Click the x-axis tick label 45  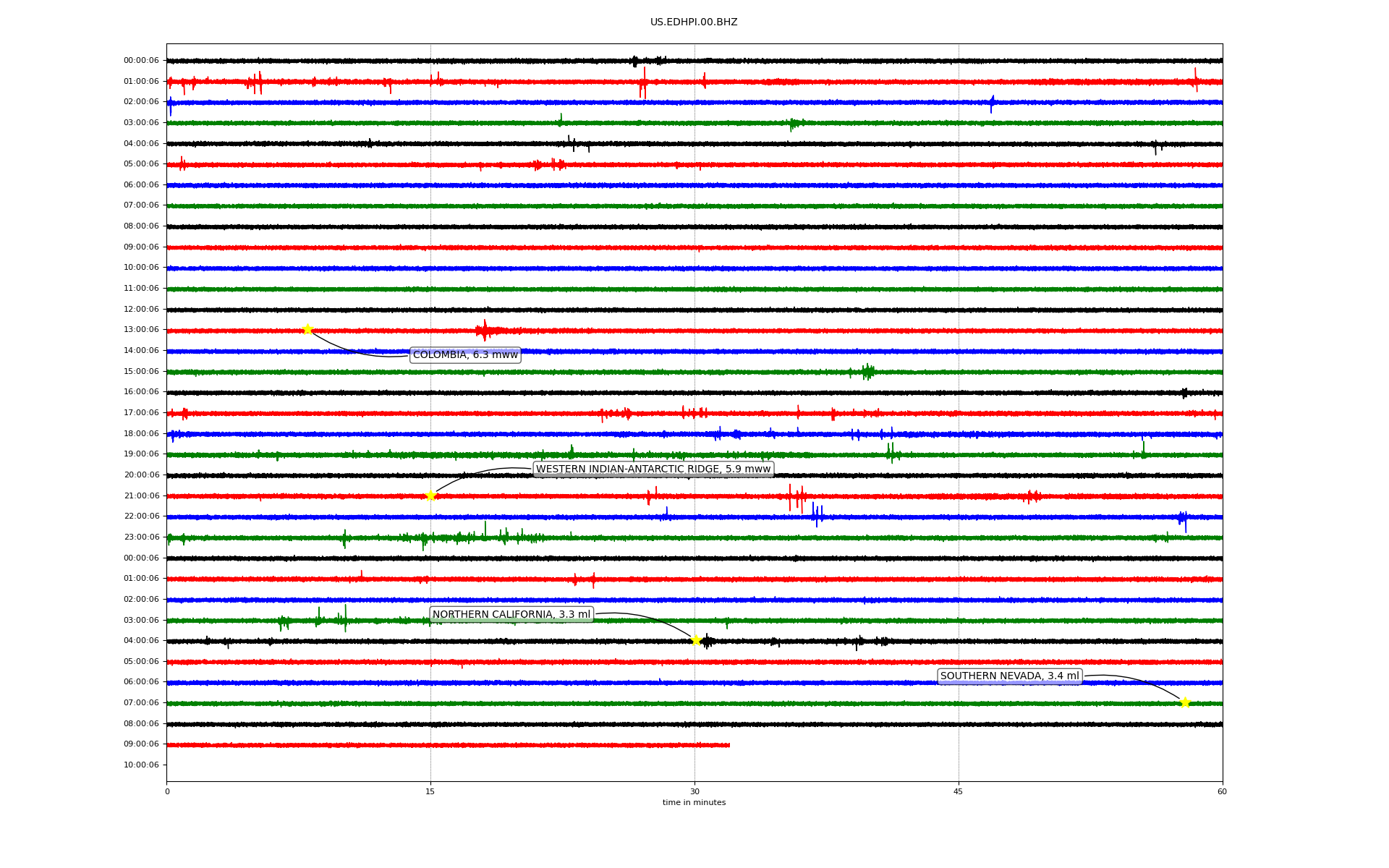click(x=959, y=791)
